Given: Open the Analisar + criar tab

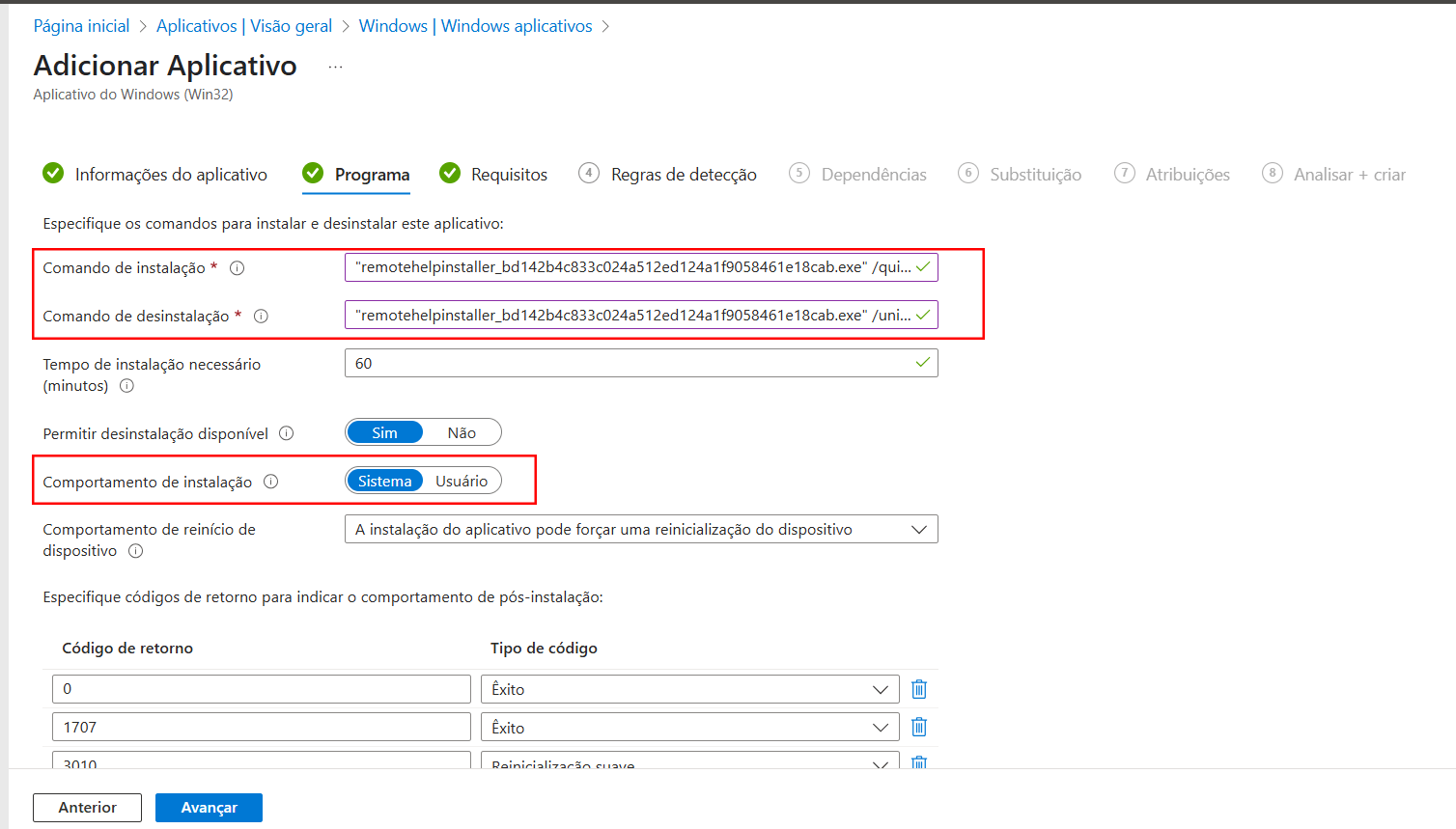Looking at the screenshot, I should pos(1334,174).
